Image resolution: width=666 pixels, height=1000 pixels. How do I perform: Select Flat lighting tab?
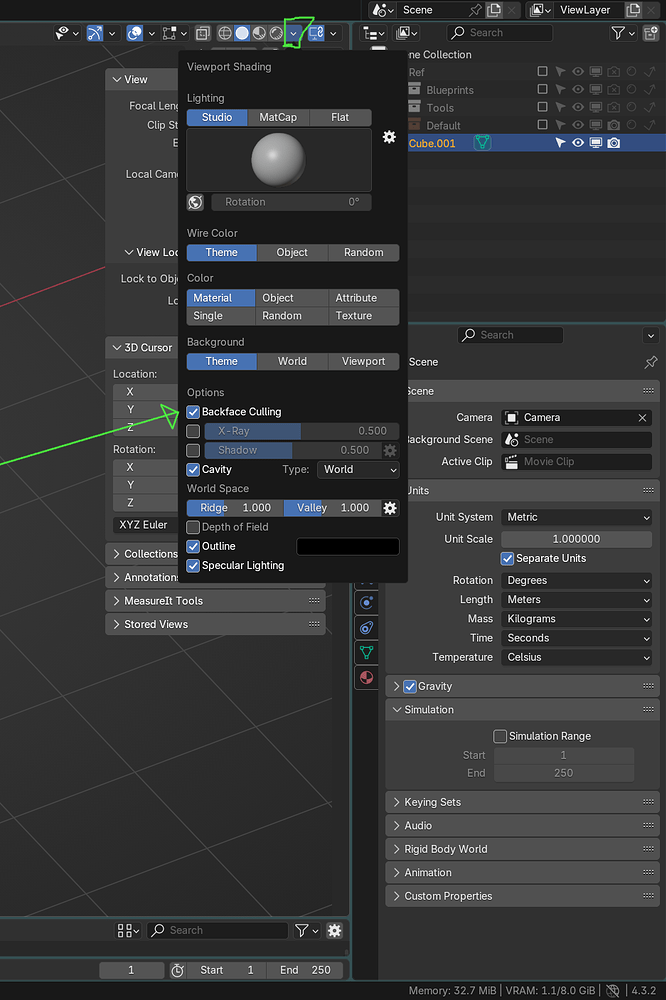pyautogui.click(x=340, y=117)
